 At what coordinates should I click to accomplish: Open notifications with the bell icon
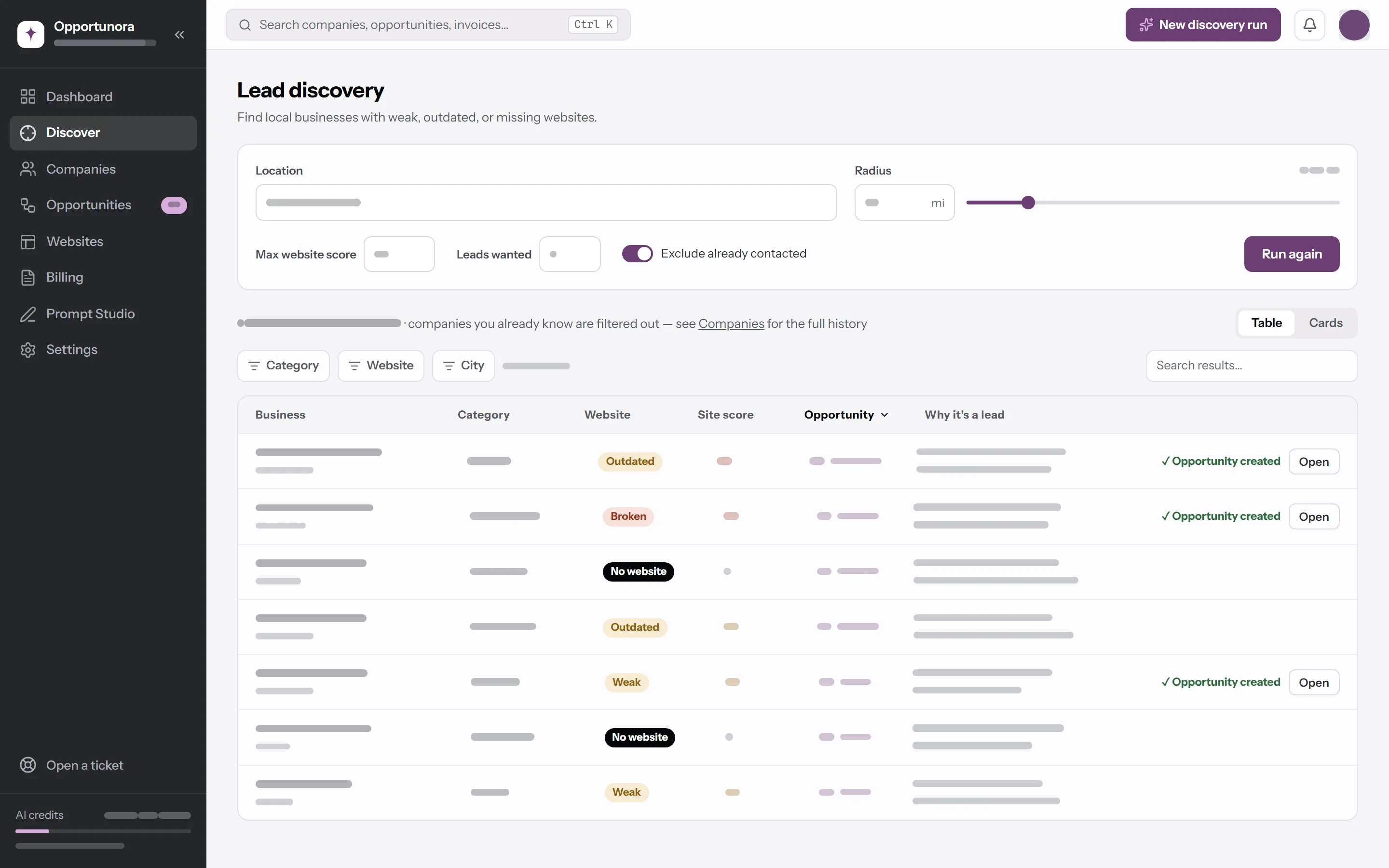[x=1309, y=25]
